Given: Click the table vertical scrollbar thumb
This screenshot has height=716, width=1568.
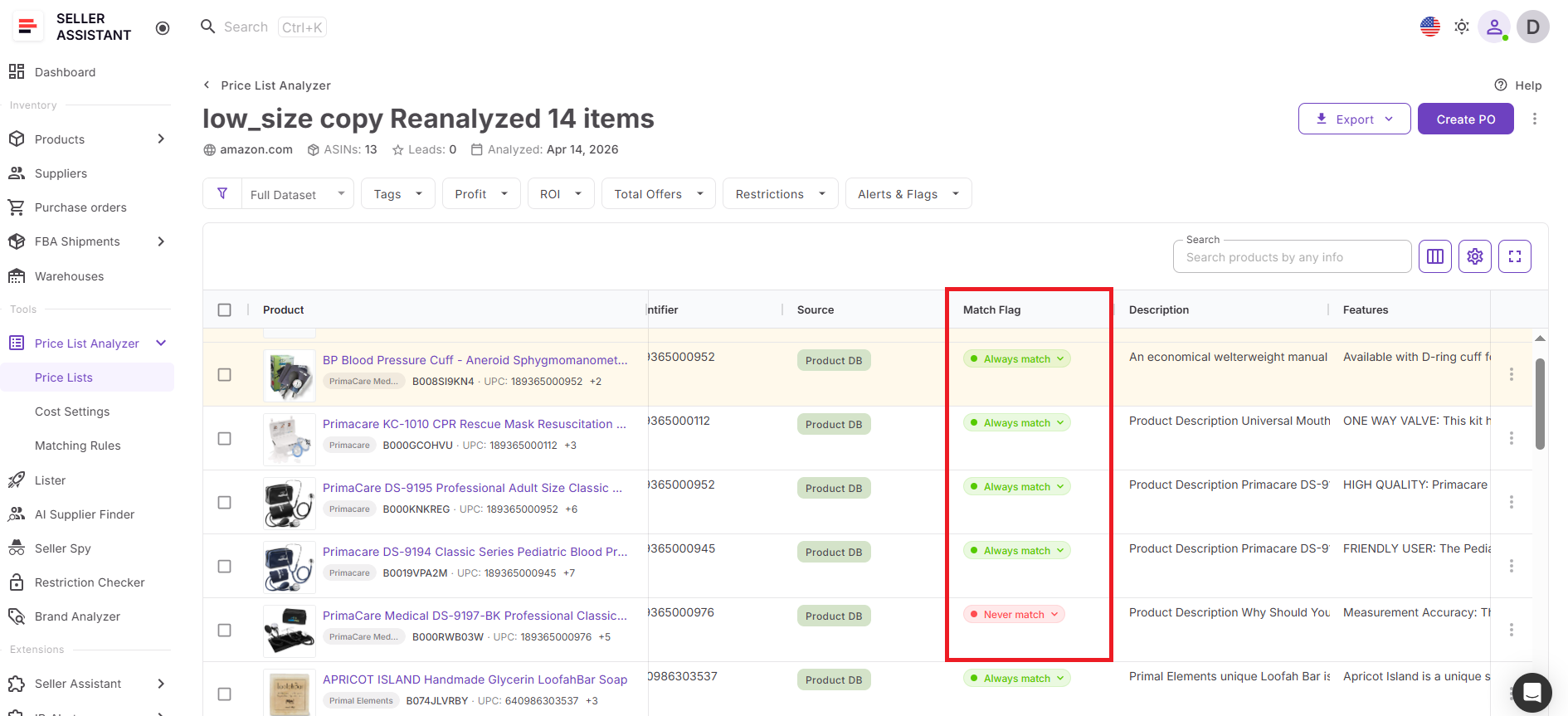Looking at the screenshot, I should pos(1540,404).
